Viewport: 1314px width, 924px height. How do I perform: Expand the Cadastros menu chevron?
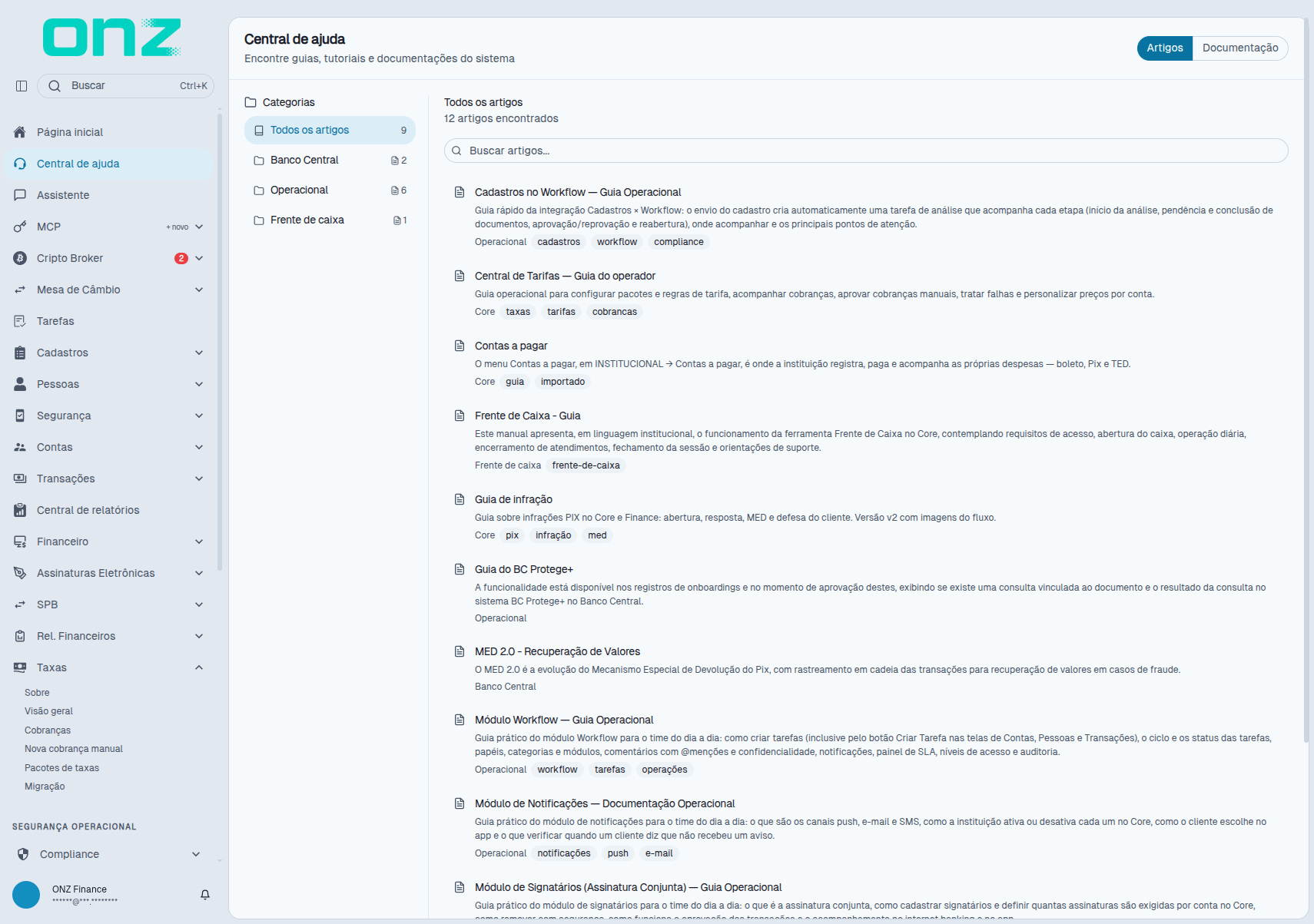[199, 353]
